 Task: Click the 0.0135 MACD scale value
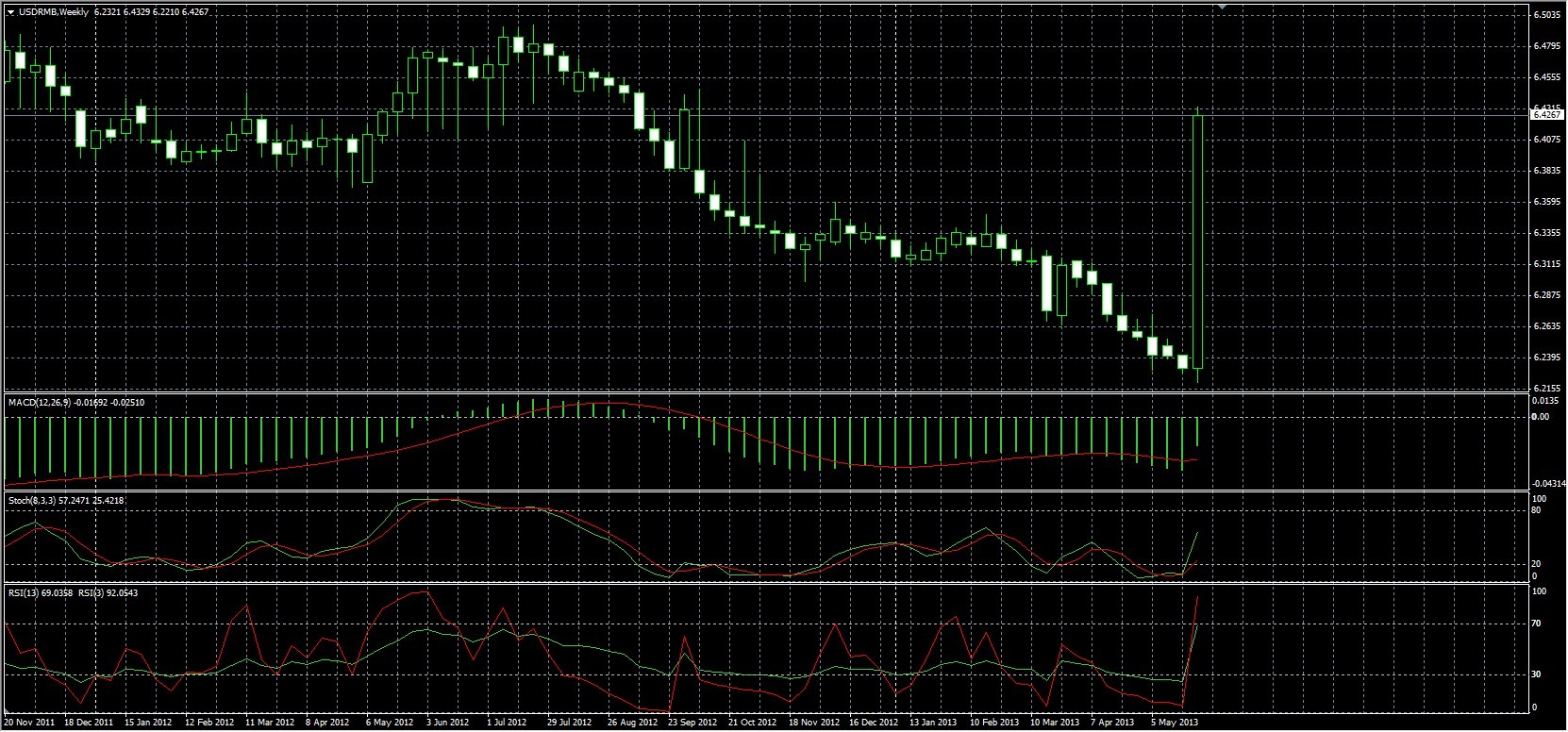pyautogui.click(x=1546, y=401)
